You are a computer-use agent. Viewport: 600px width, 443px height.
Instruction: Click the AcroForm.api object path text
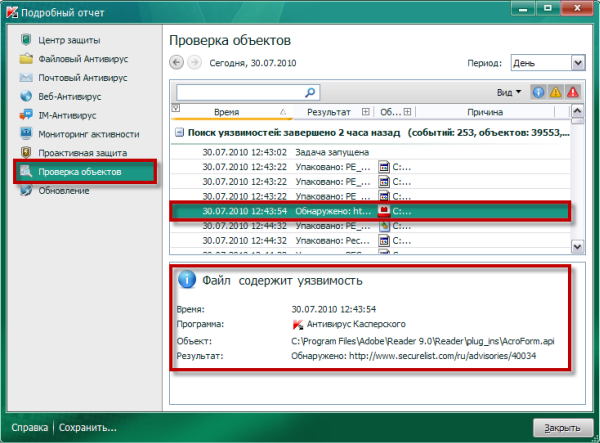422,341
